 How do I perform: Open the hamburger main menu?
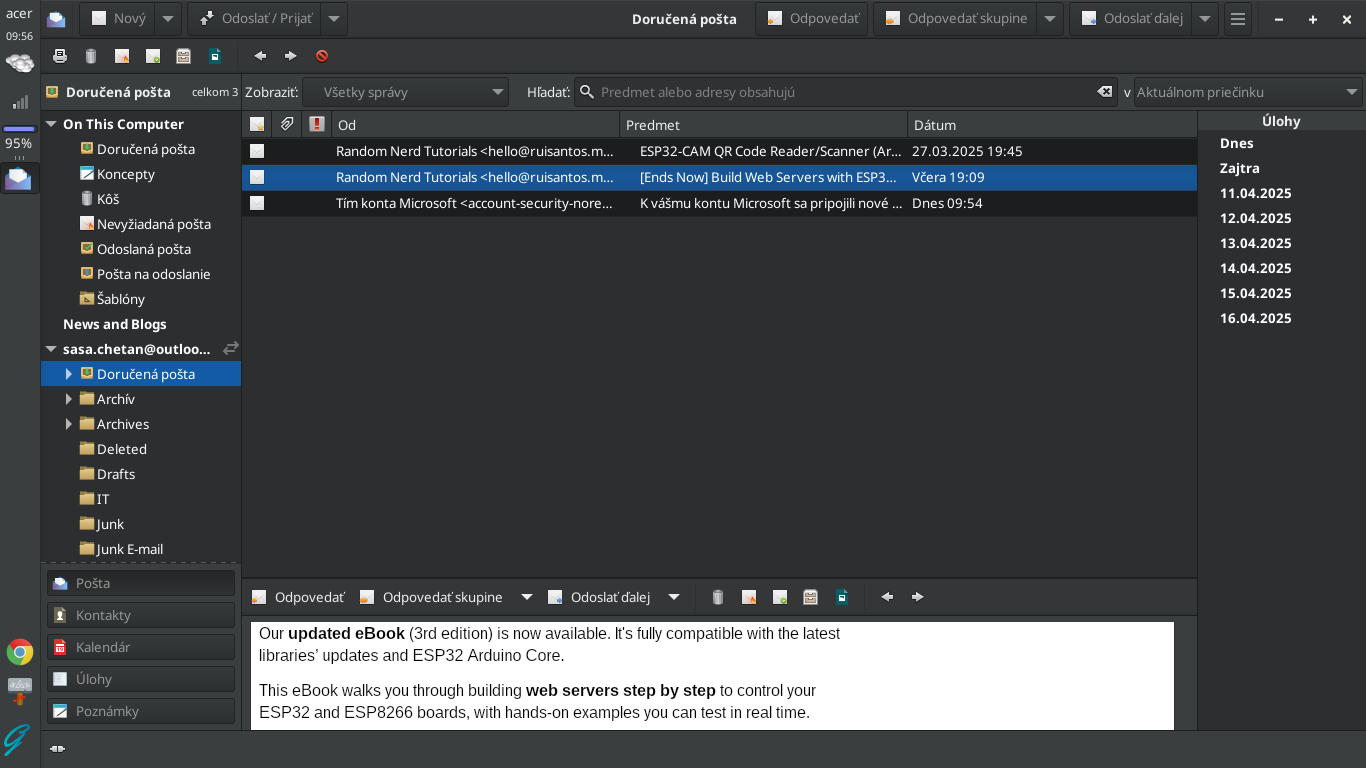click(1238, 19)
